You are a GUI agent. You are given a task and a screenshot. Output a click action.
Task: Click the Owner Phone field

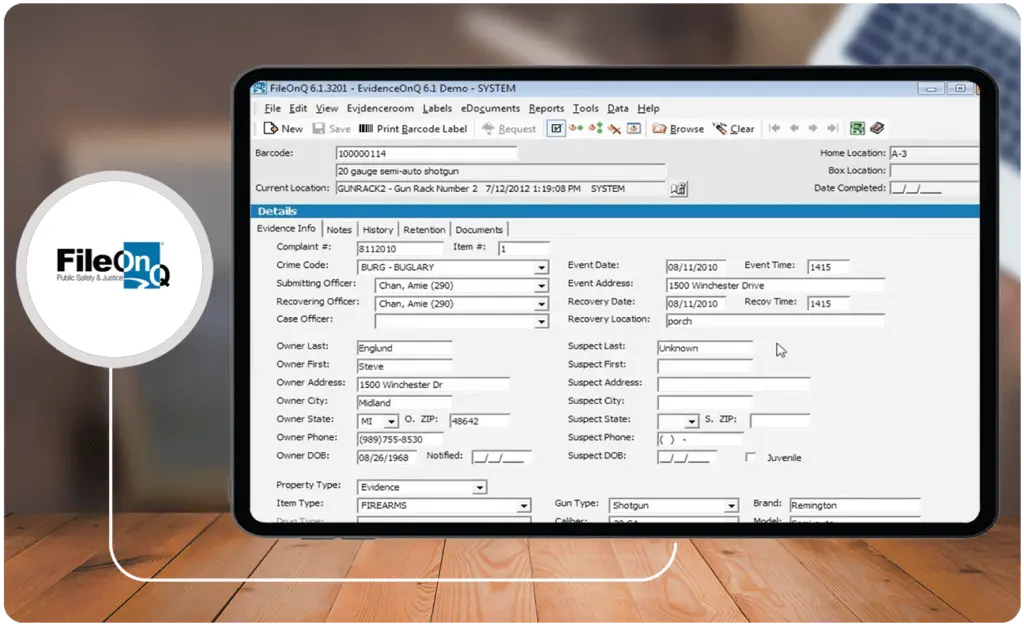tap(400, 439)
